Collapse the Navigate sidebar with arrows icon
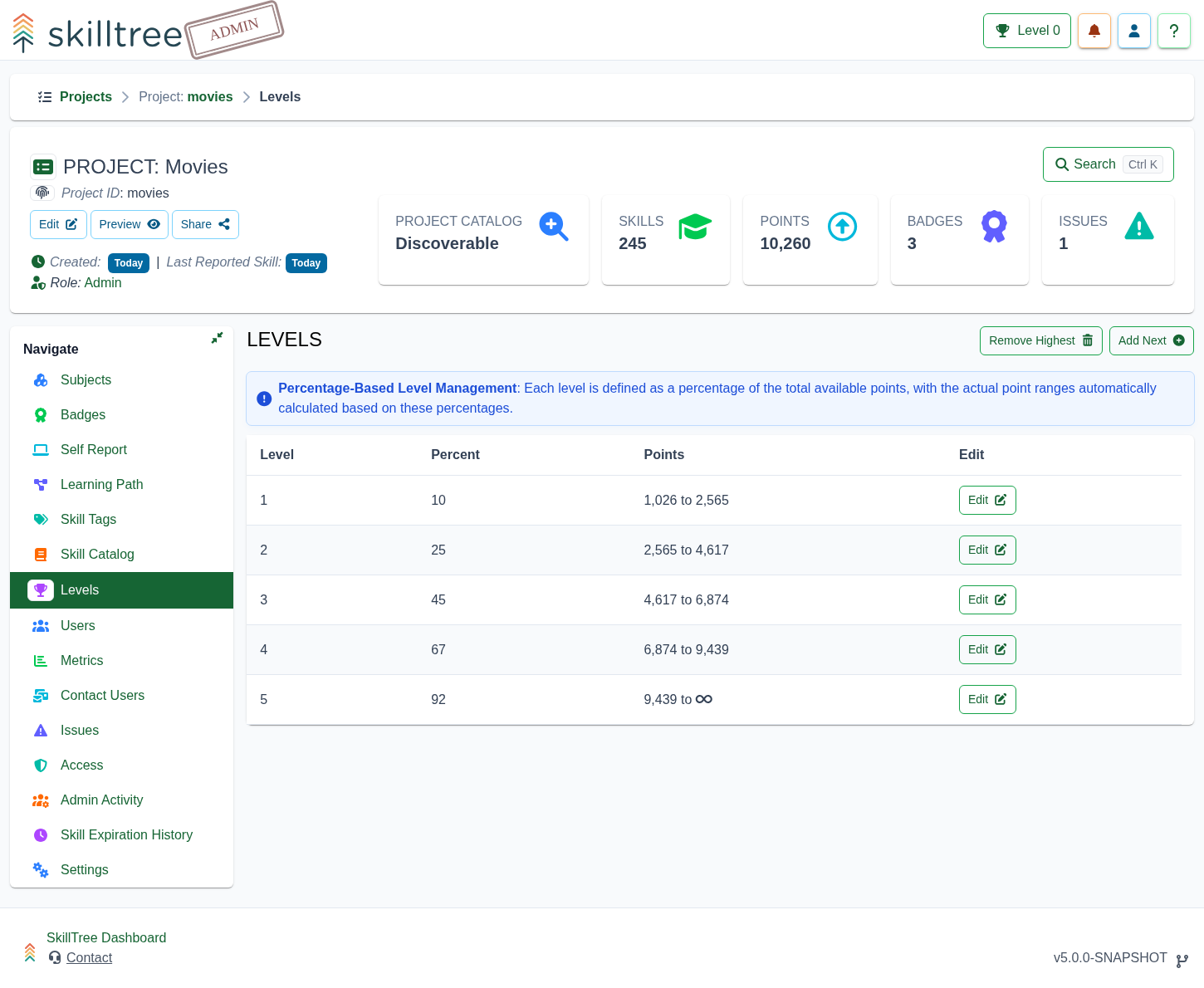This screenshot has width=1204, height=988. [x=217, y=338]
